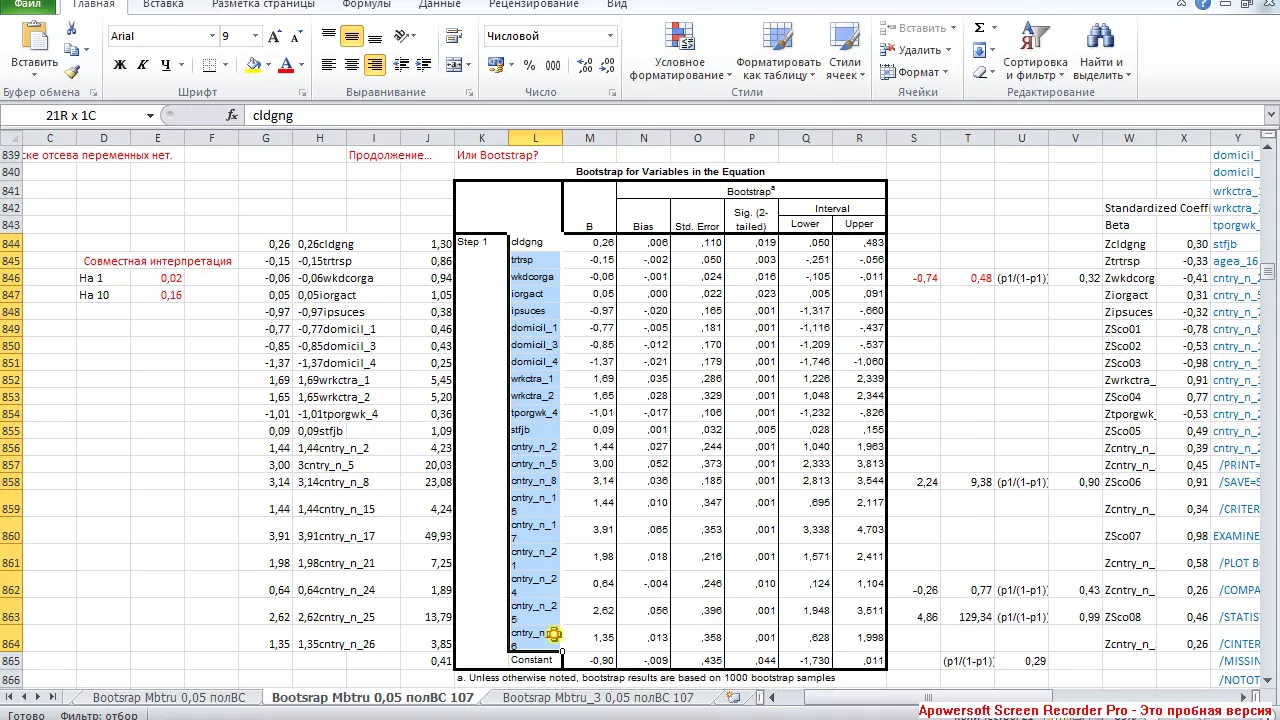Select row header 850
The width and height of the screenshot is (1280, 720).
[x=11, y=346]
